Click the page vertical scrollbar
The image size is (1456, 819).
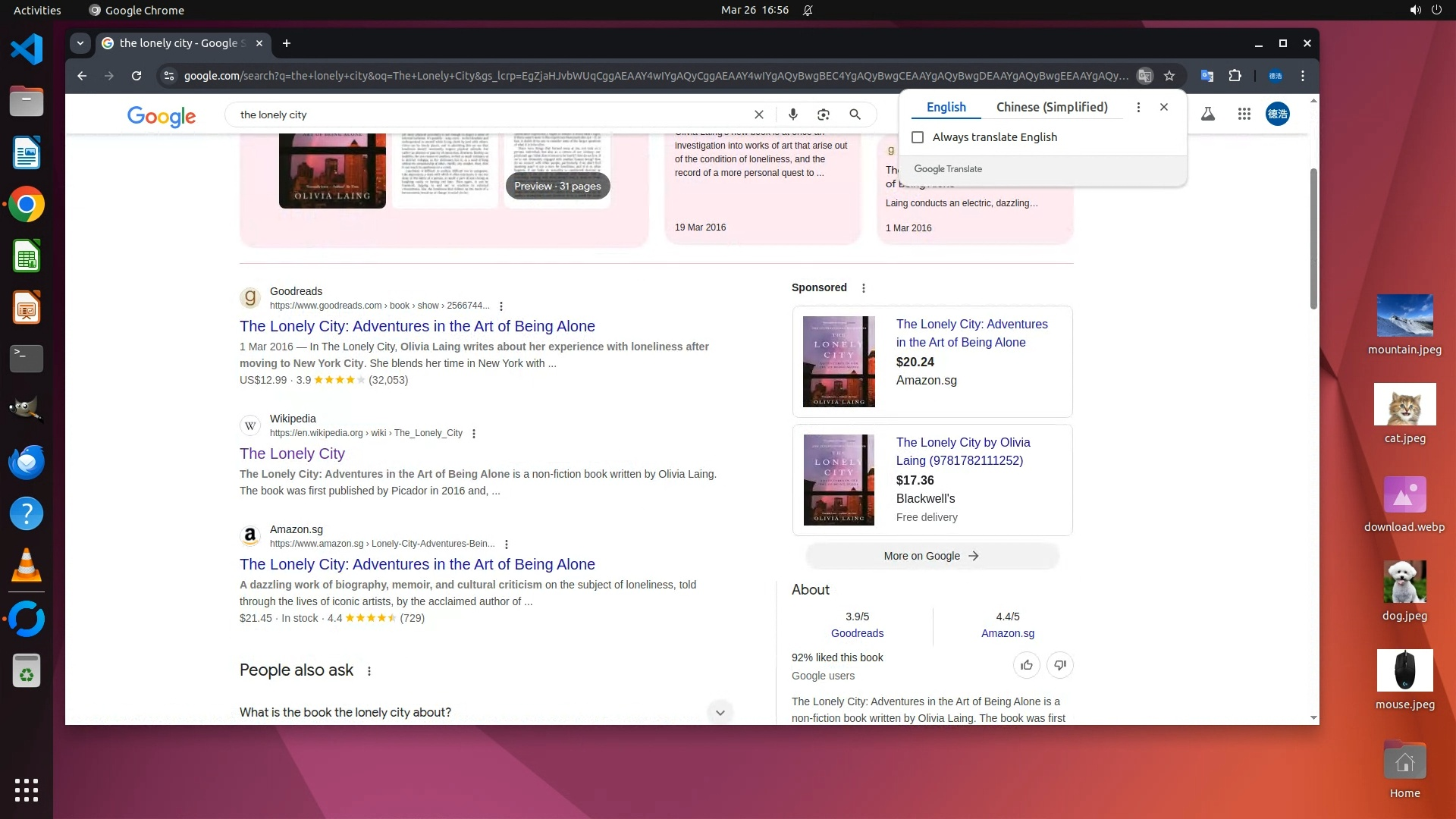[x=1313, y=239]
